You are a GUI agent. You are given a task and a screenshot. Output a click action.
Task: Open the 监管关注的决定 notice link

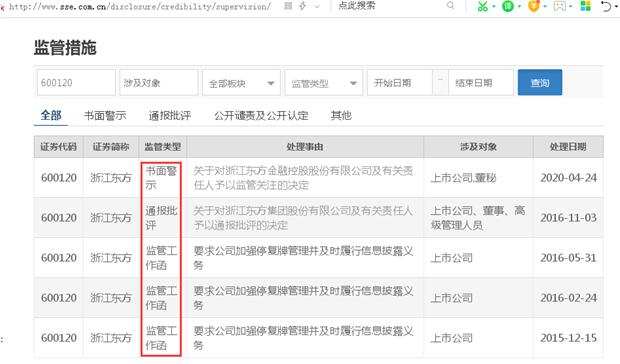303,178
